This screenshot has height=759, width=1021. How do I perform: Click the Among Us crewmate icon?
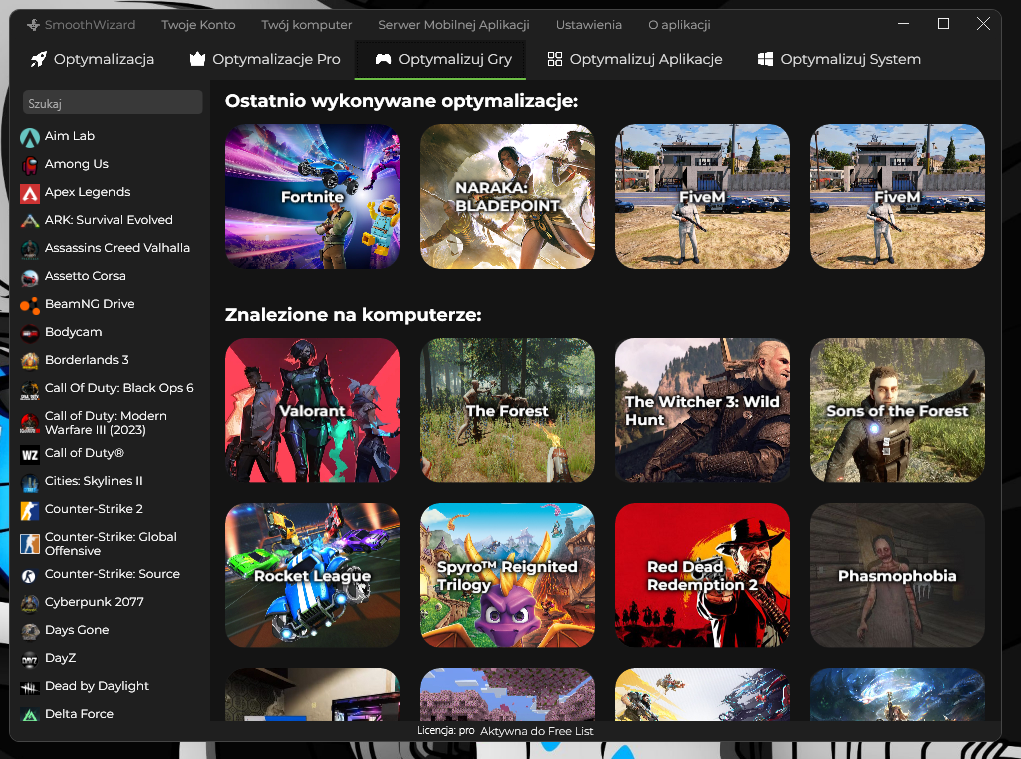click(x=30, y=165)
